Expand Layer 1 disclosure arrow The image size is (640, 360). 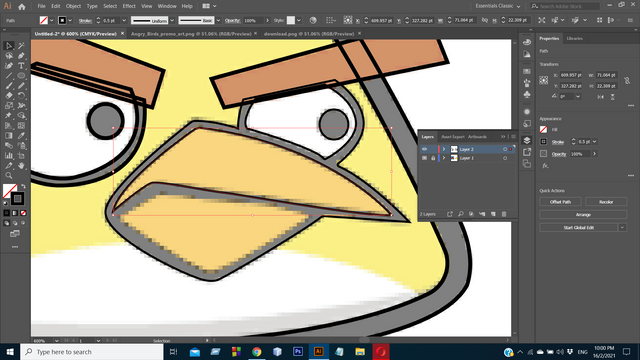(x=444, y=158)
